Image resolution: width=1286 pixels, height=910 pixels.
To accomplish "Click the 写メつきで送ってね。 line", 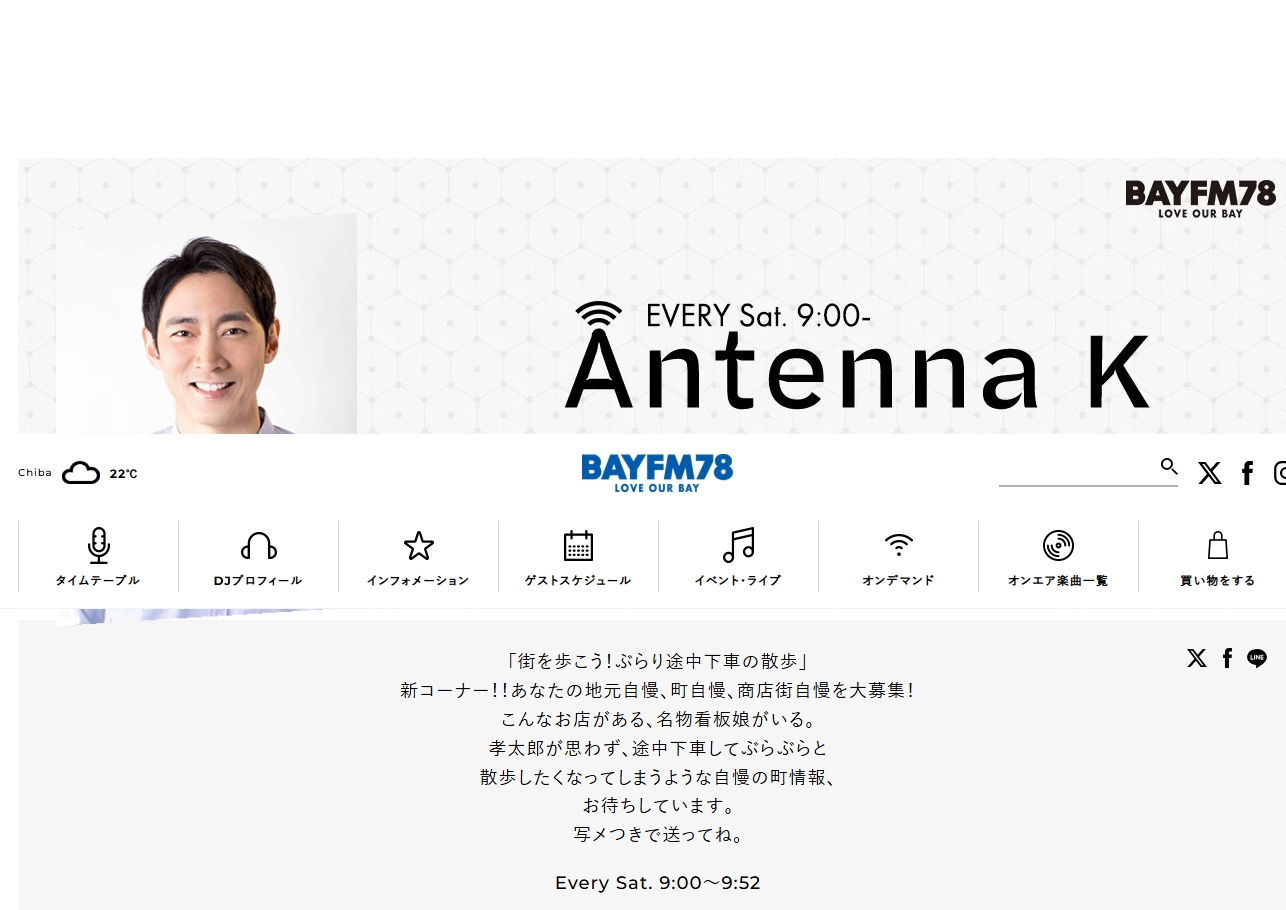I will (658, 834).
